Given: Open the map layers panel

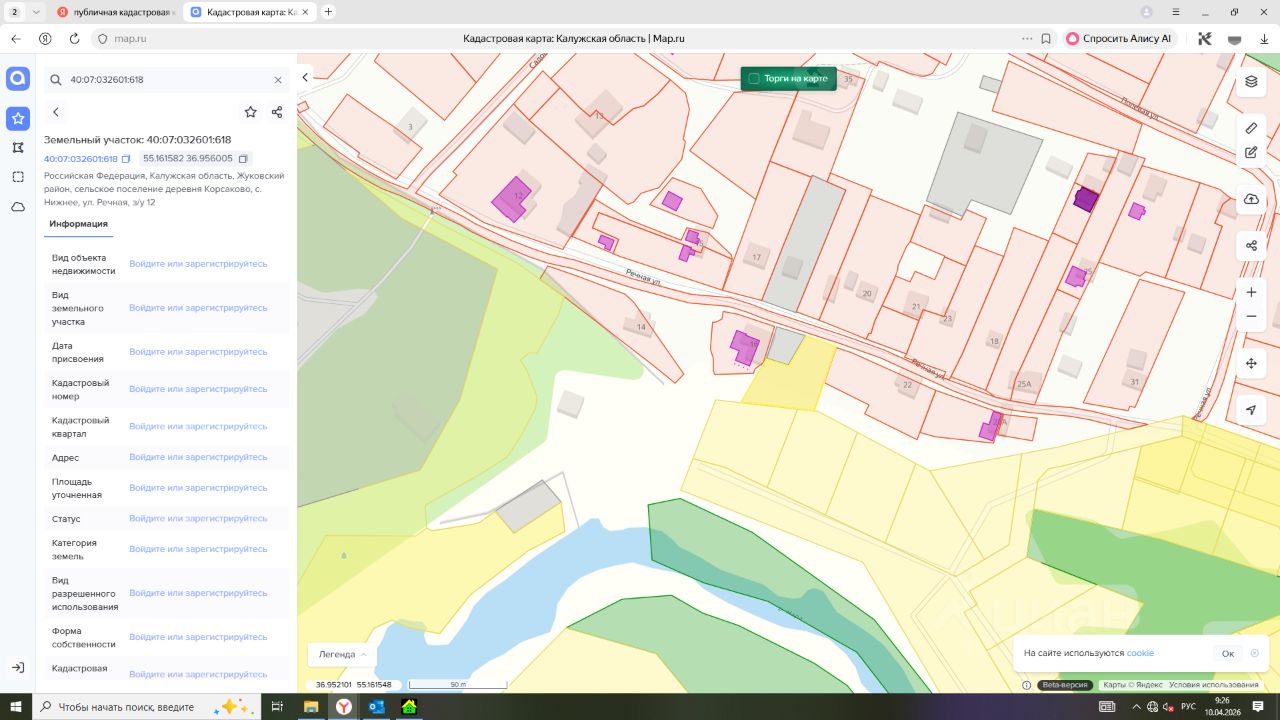Looking at the screenshot, I should 1251,82.
